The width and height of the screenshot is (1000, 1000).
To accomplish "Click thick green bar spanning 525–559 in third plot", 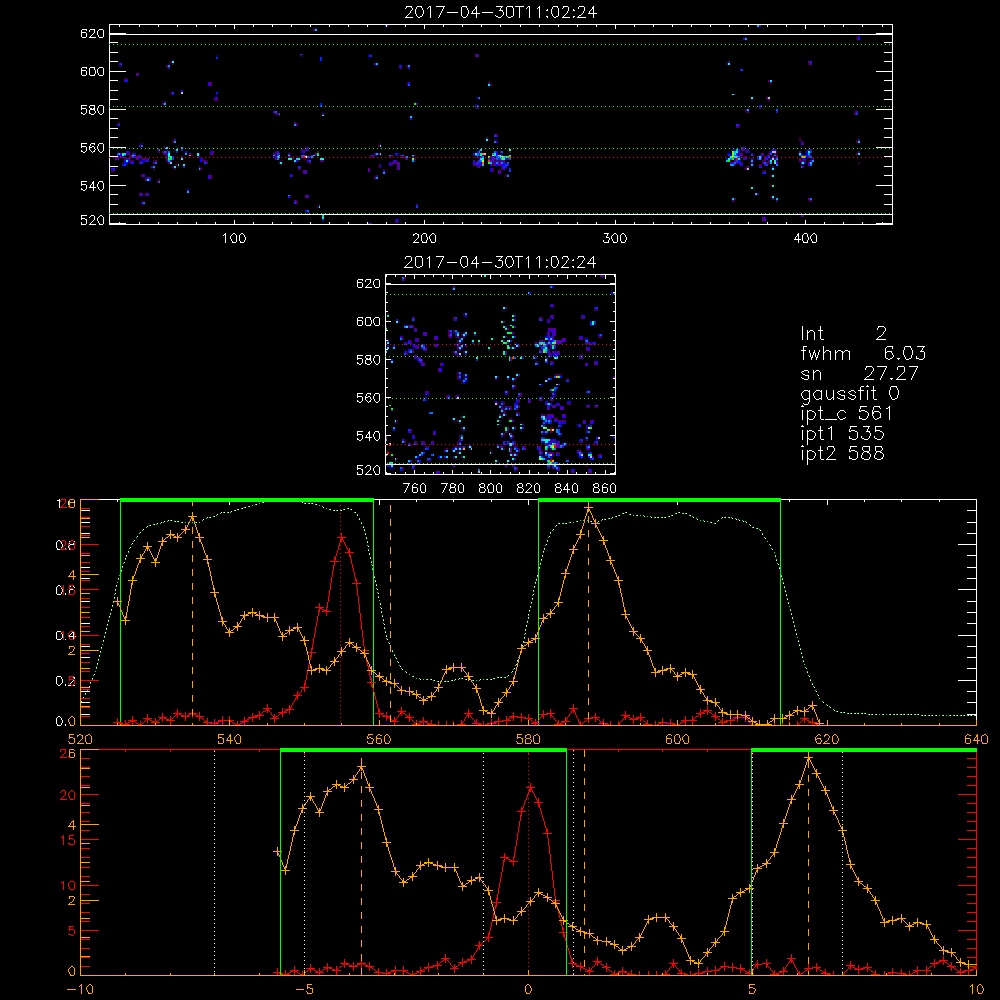I will coord(247,501).
